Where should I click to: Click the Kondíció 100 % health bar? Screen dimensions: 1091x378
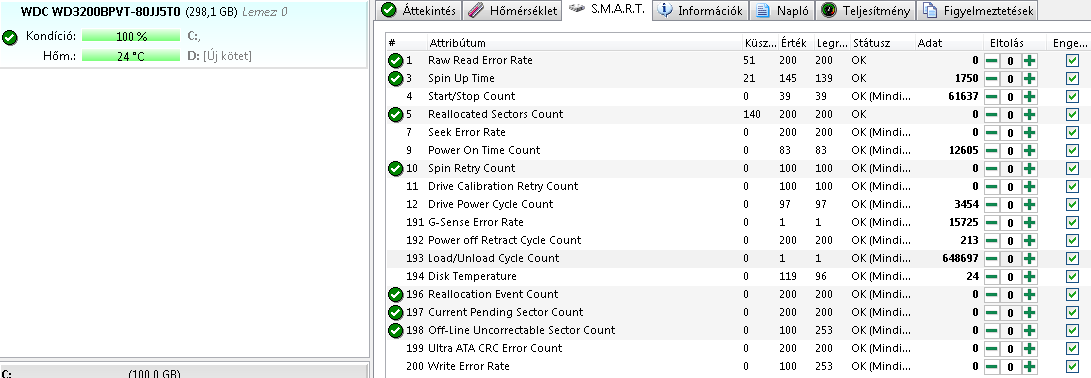pyautogui.click(x=132, y=36)
